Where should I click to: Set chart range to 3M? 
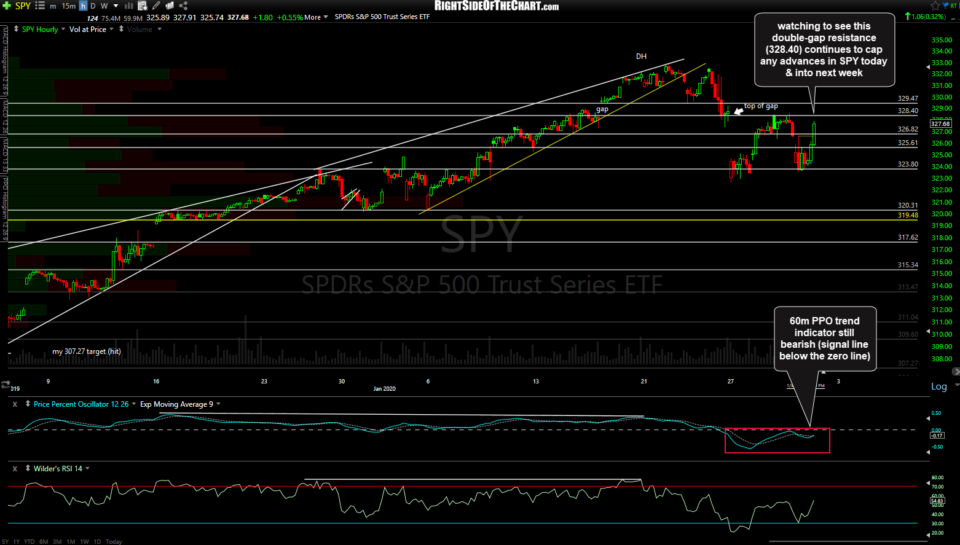[58, 541]
